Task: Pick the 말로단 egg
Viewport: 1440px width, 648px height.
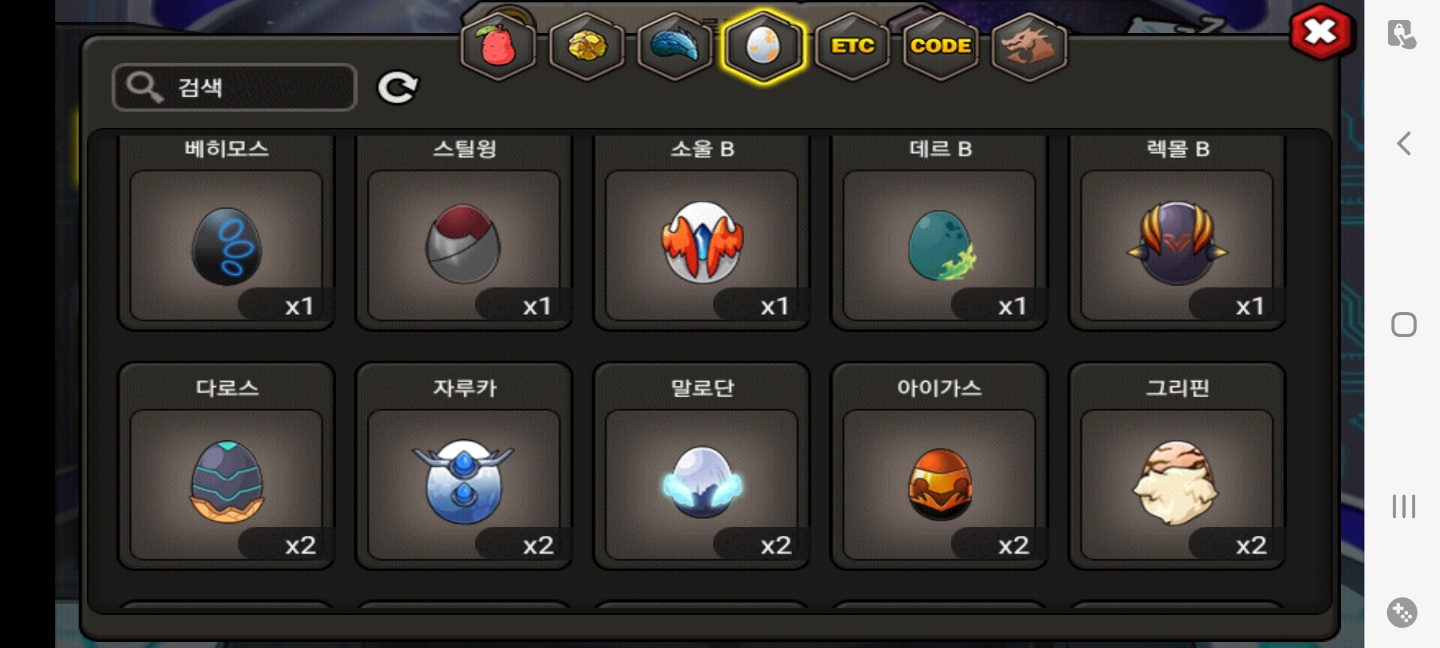Action: coord(702,466)
